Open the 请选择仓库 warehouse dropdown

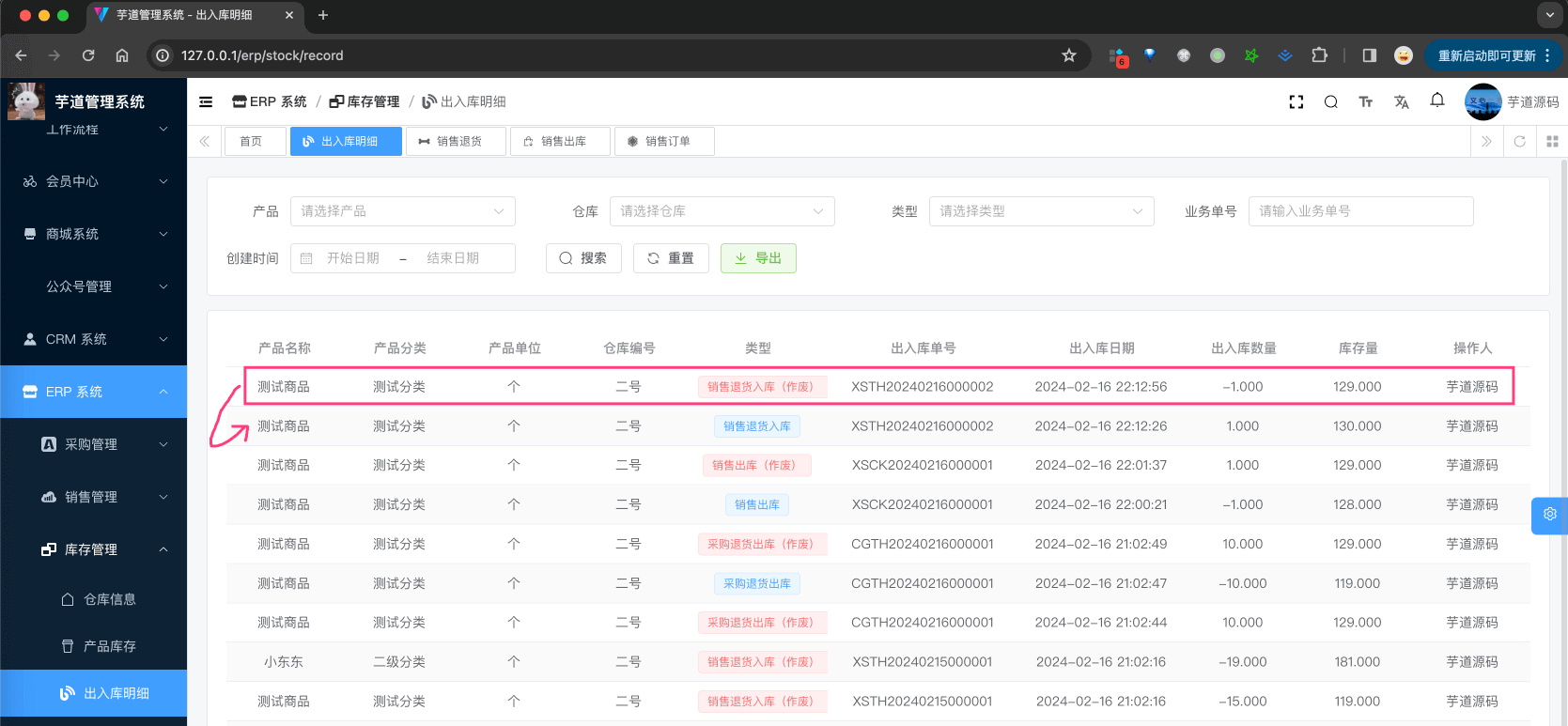(x=722, y=211)
